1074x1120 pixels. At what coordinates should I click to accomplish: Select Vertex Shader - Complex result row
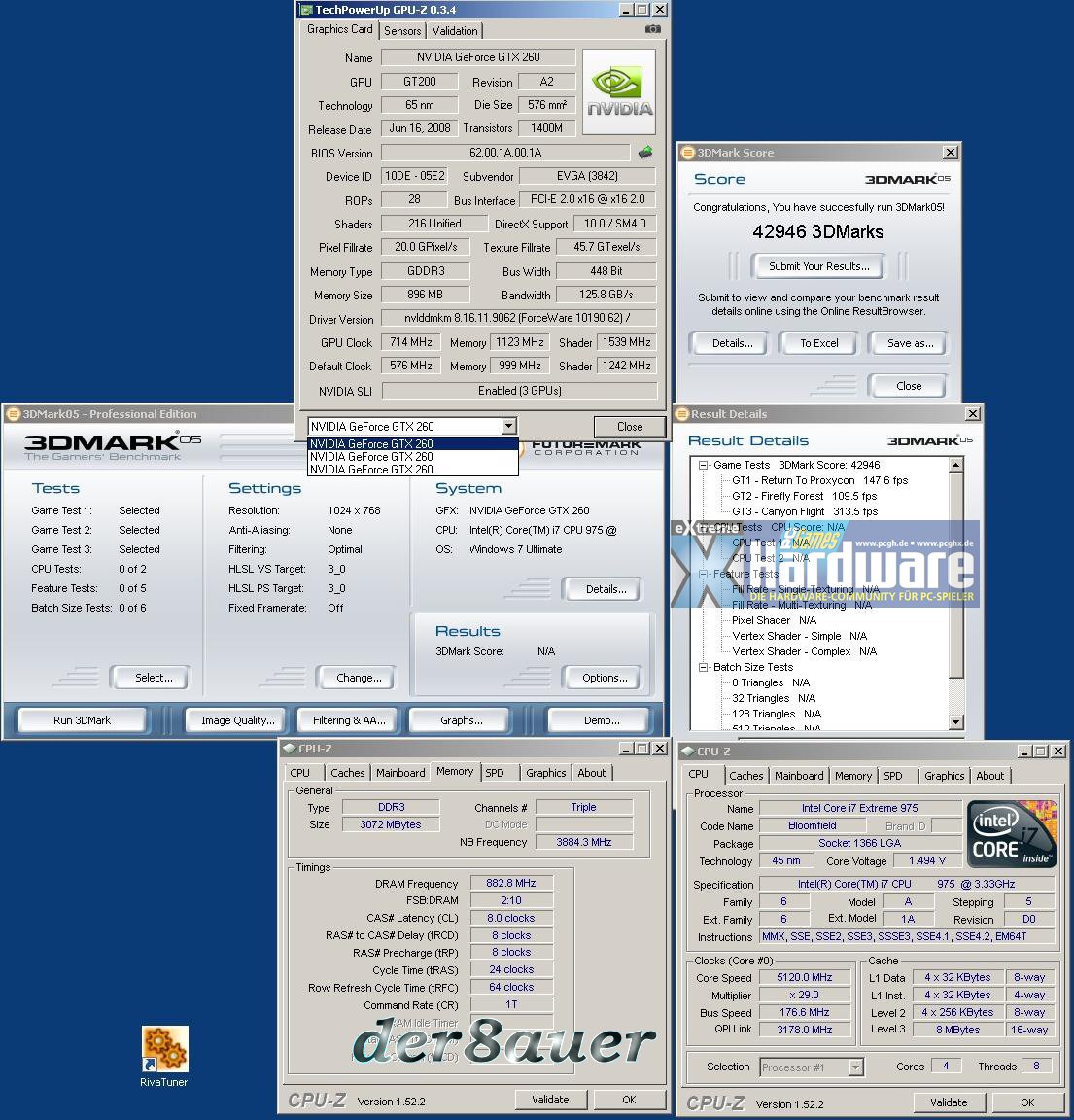point(804,651)
